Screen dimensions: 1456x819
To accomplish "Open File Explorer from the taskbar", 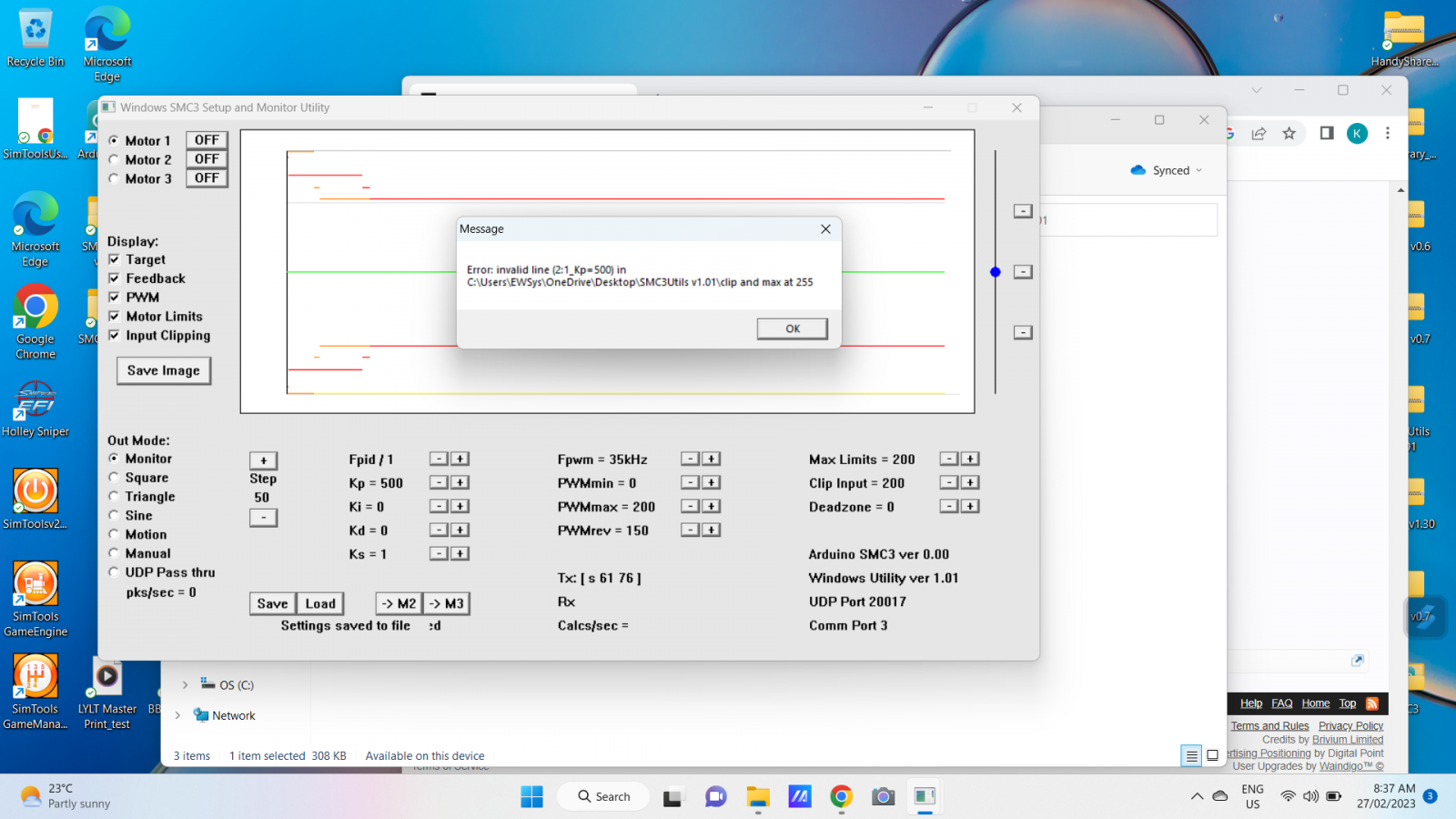I will [758, 797].
